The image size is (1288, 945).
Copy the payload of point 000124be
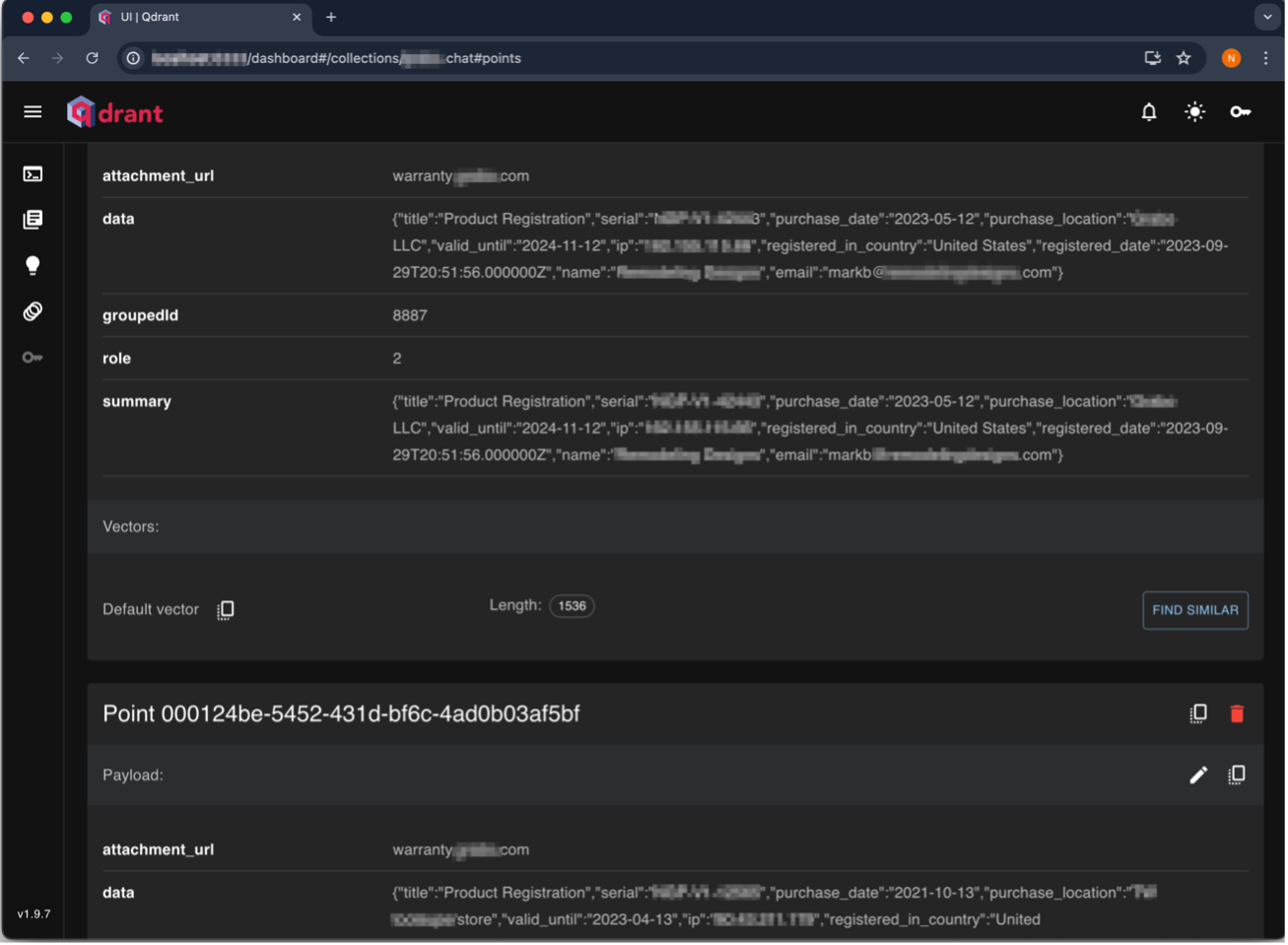[x=1237, y=776]
